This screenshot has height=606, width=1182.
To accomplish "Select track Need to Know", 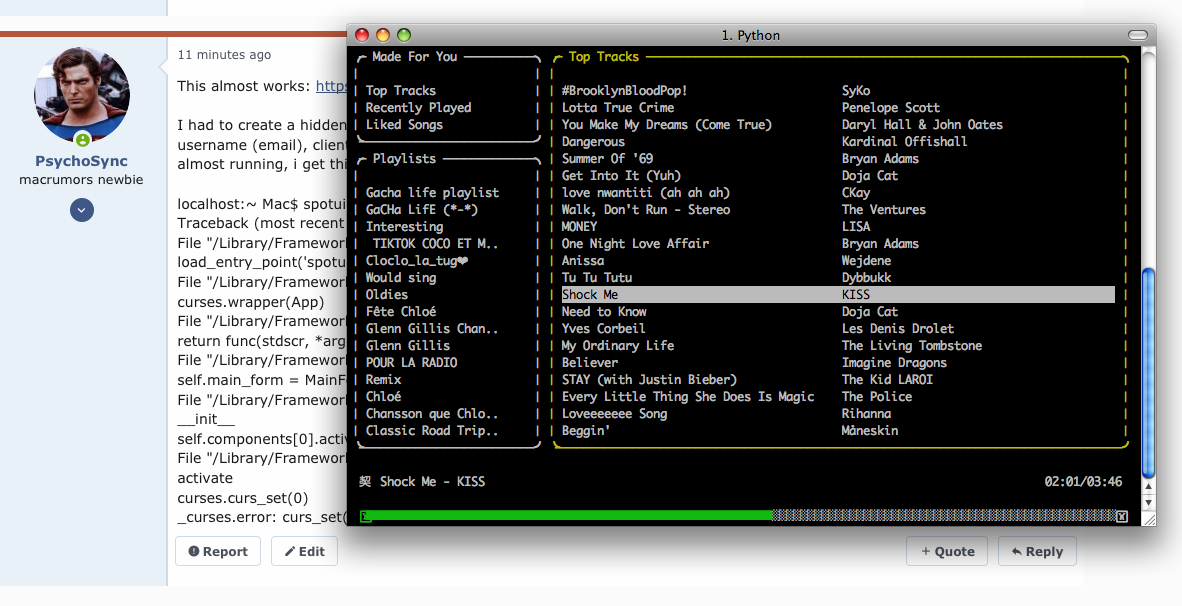I will tap(604, 311).
